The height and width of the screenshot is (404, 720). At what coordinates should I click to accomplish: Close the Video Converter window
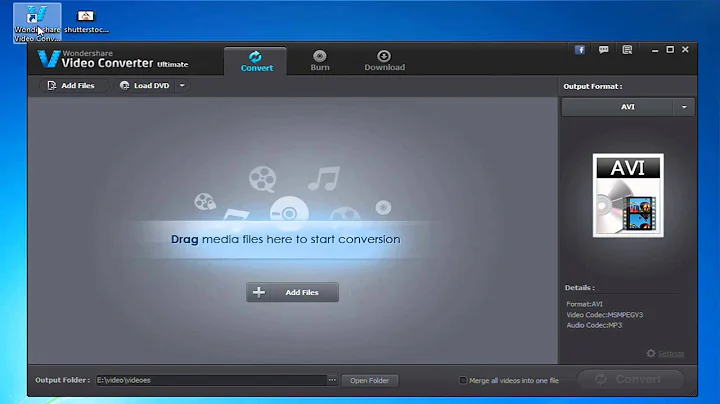(685, 49)
